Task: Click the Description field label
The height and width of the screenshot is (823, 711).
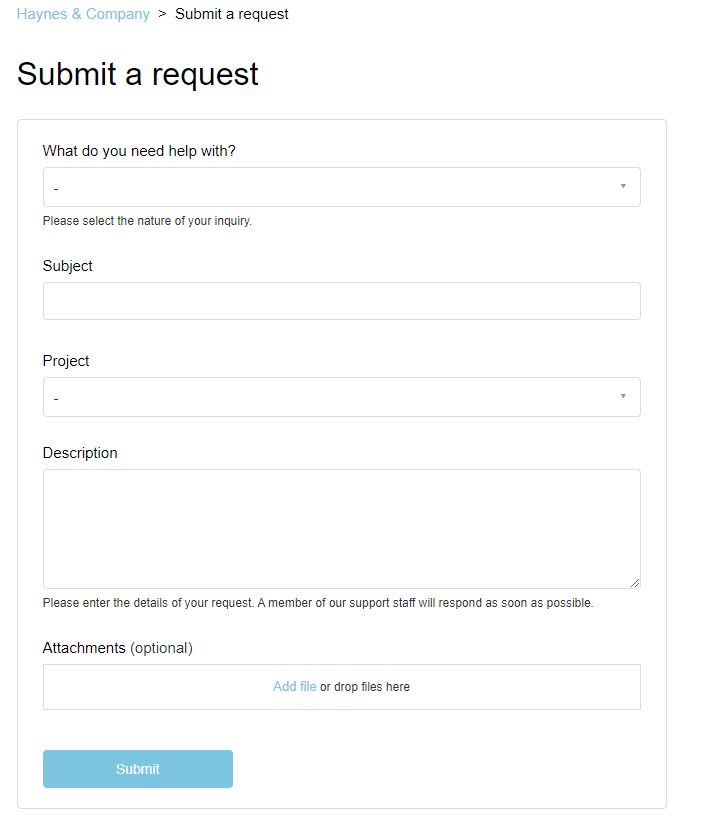Action: pyautogui.click(x=80, y=453)
